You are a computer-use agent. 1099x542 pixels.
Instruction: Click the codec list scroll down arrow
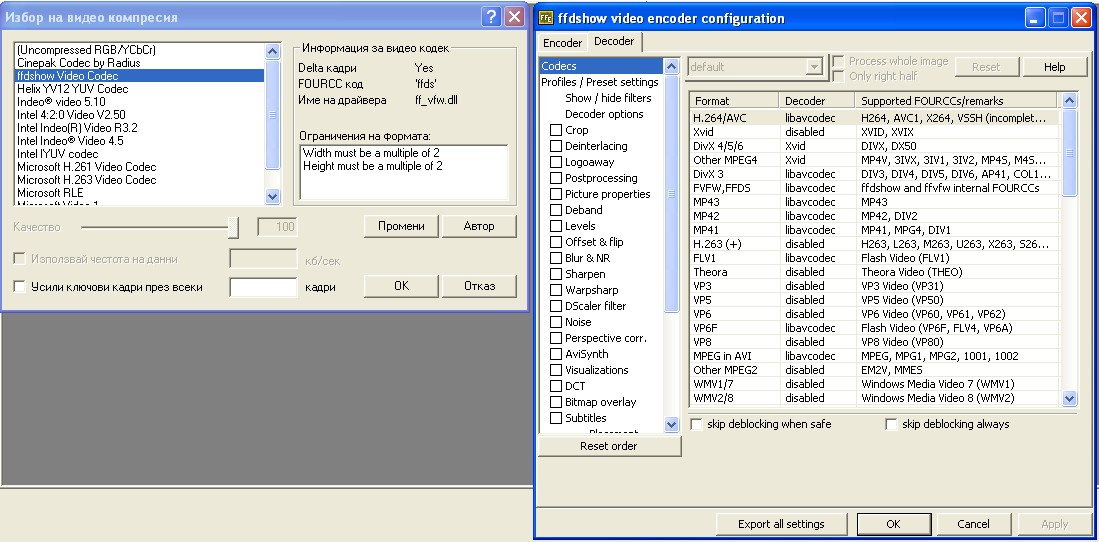point(273,197)
